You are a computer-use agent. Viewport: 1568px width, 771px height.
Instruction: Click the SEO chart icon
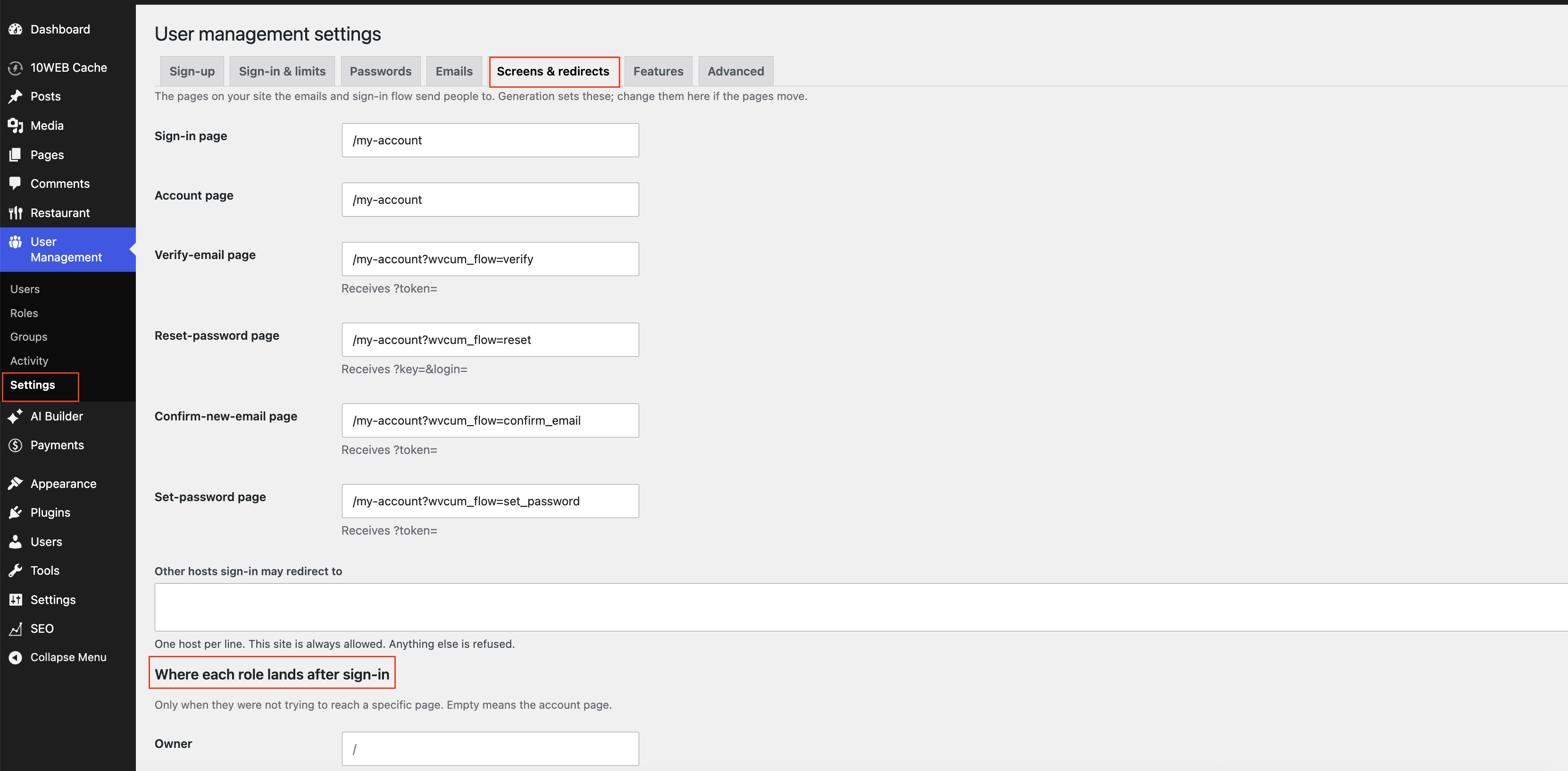point(15,629)
